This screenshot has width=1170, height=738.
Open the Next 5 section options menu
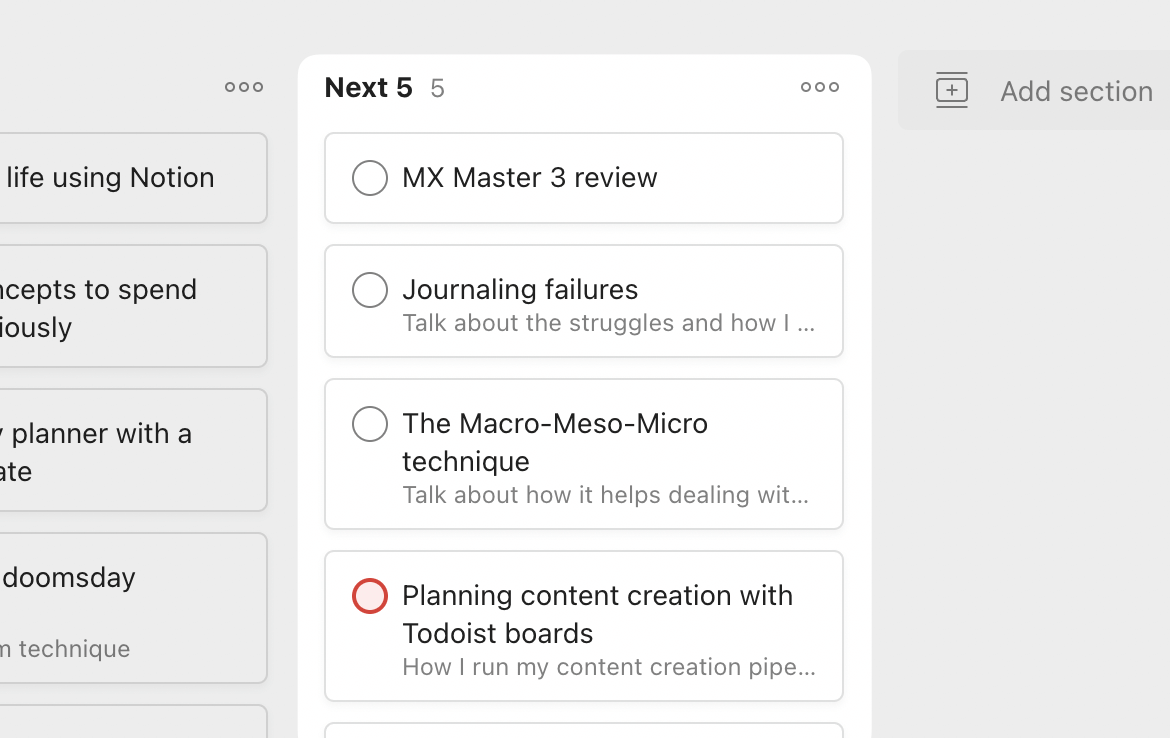820,88
